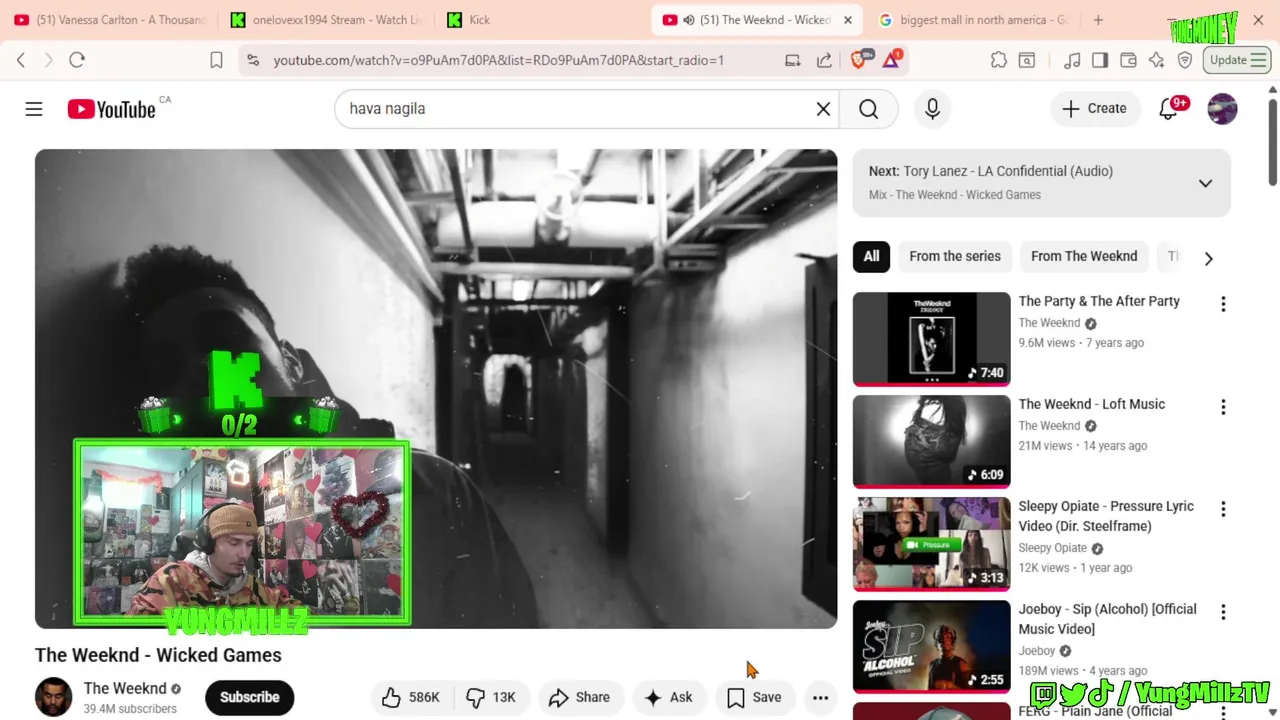Open options for The Party & The After Party
Screen dimensions: 1280x720
[x=1223, y=304]
